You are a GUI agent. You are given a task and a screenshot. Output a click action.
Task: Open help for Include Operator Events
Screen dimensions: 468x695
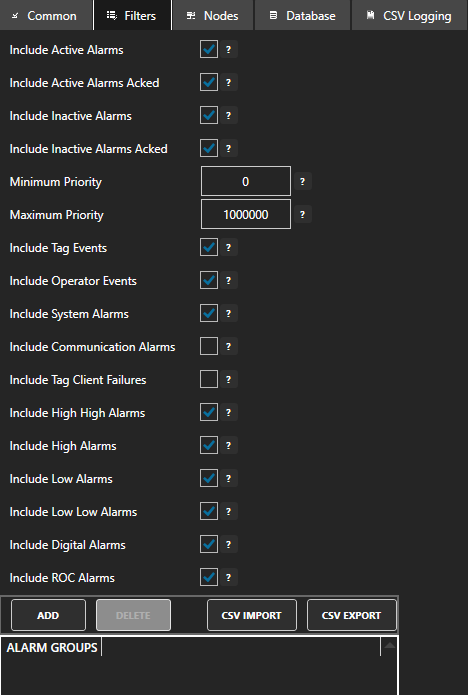click(228, 281)
